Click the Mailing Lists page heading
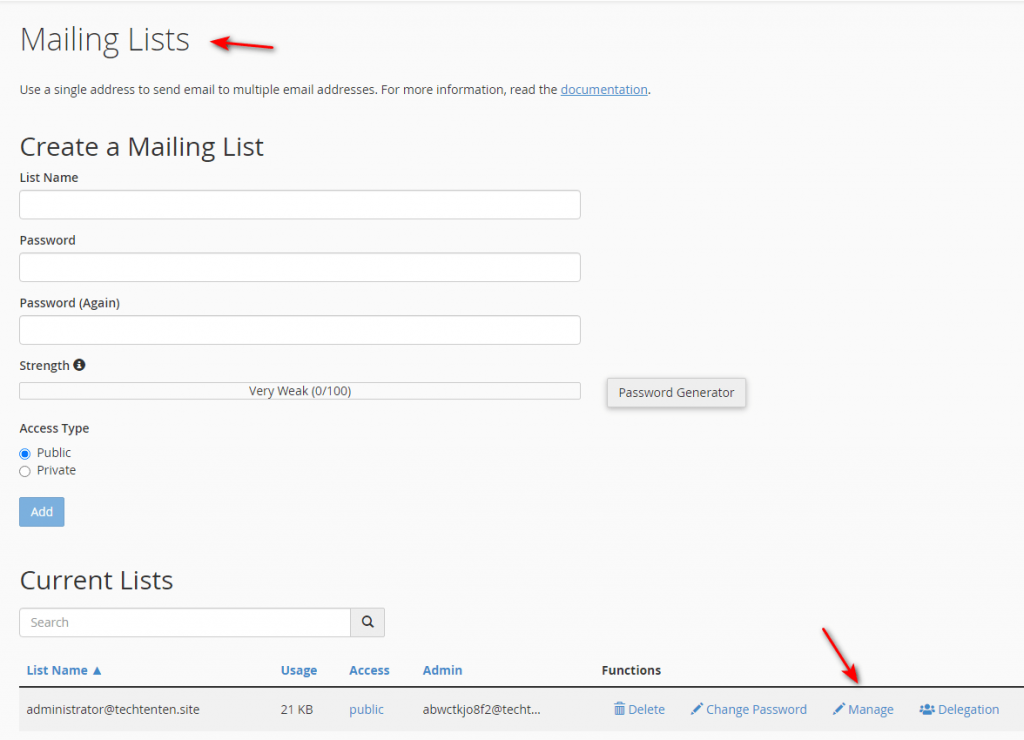This screenshot has height=740, width=1024. pyautogui.click(x=104, y=40)
